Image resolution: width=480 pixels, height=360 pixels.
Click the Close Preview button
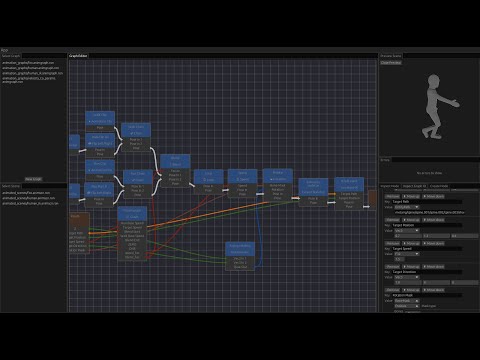pyautogui.click(x=391, y=63)
